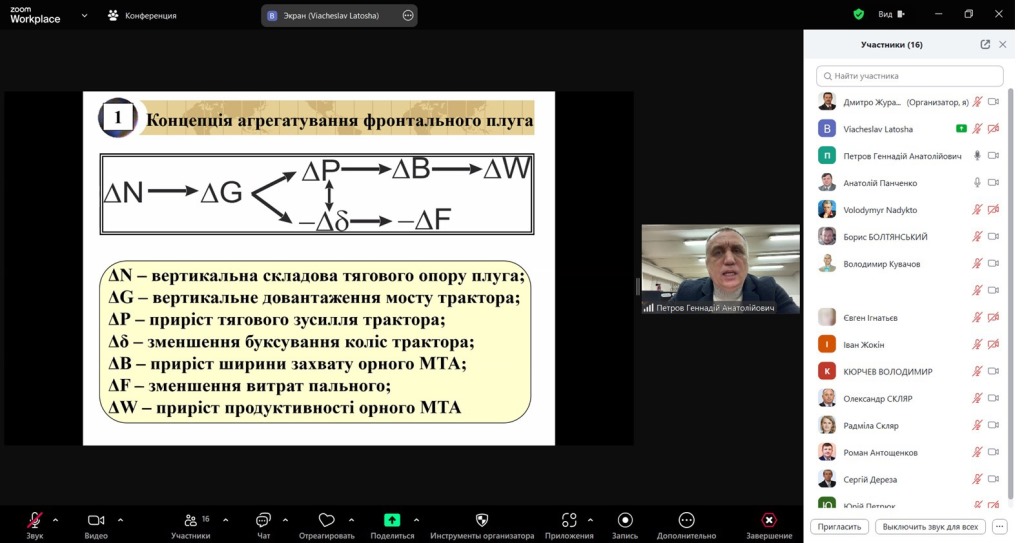Click the Пригласить invite button

point(839,527)
